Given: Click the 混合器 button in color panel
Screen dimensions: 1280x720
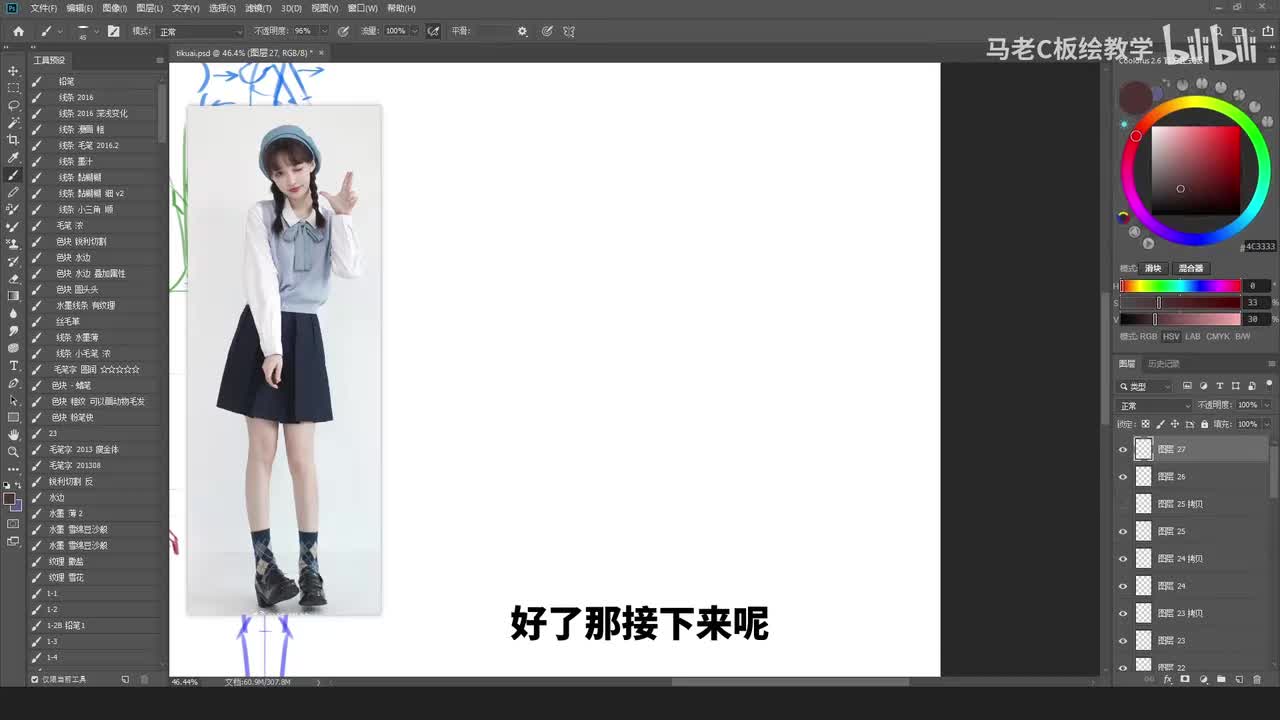Looking at the screenshot, I should [1190, 268].
